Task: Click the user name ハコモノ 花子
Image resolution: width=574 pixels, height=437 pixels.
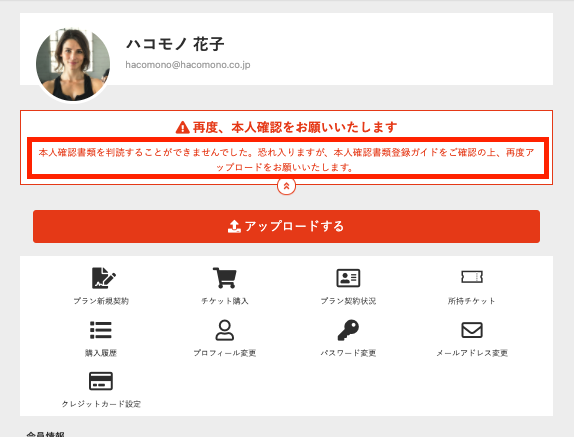Action: (x=175, y=44)
